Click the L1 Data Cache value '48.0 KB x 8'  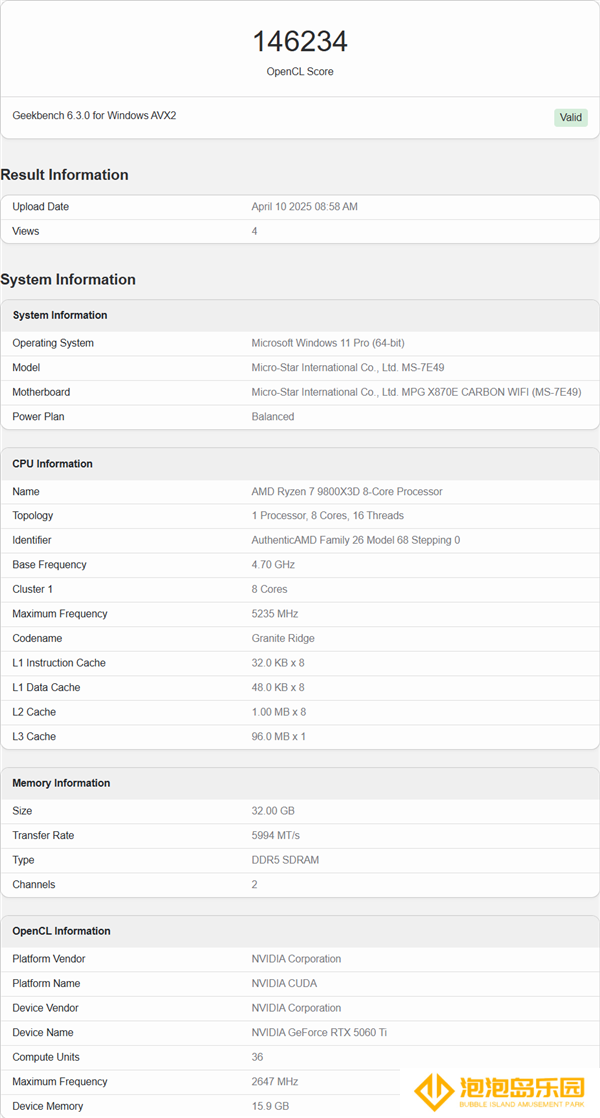[278, 687]
